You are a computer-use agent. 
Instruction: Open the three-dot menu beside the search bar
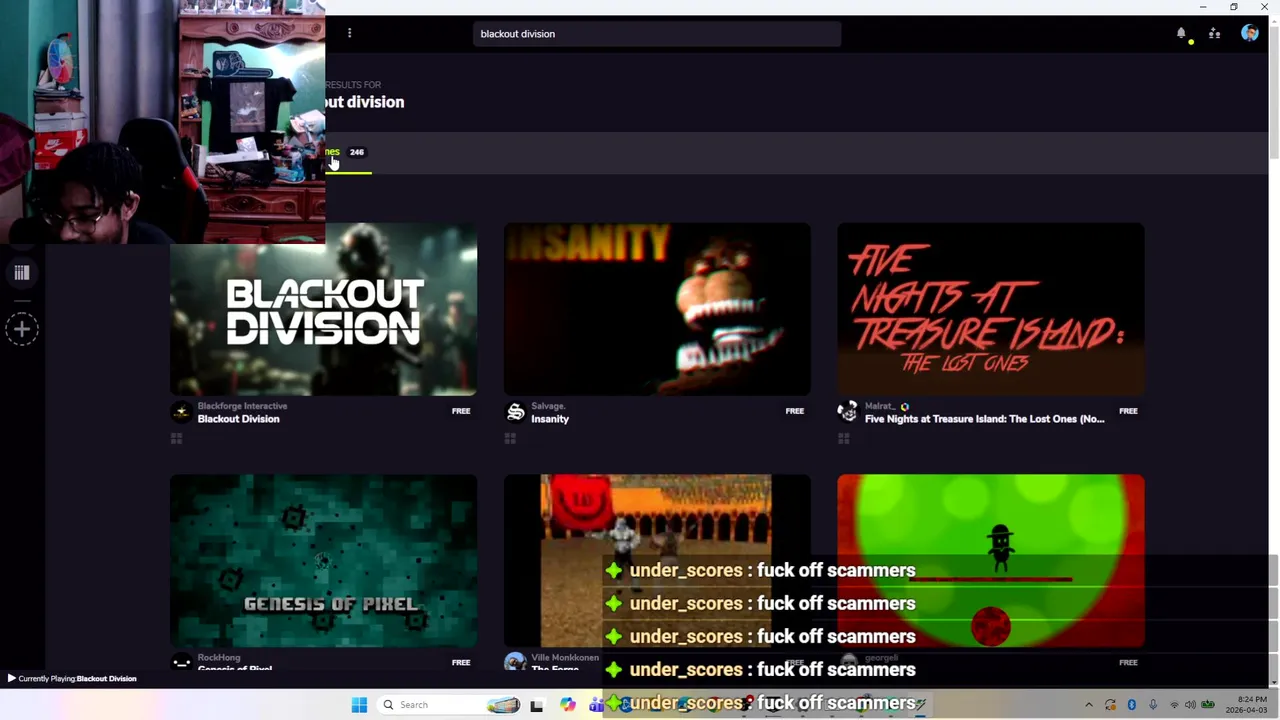click(349, 33)
